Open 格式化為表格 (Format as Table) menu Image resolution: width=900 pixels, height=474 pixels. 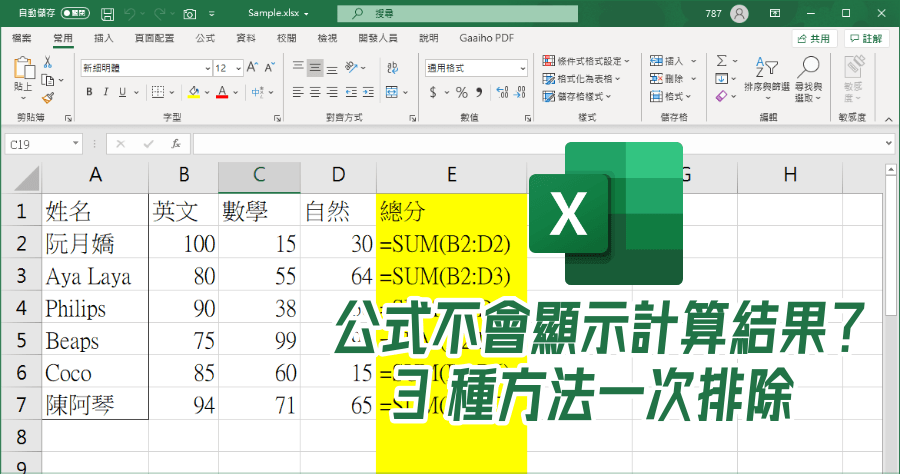581,79
